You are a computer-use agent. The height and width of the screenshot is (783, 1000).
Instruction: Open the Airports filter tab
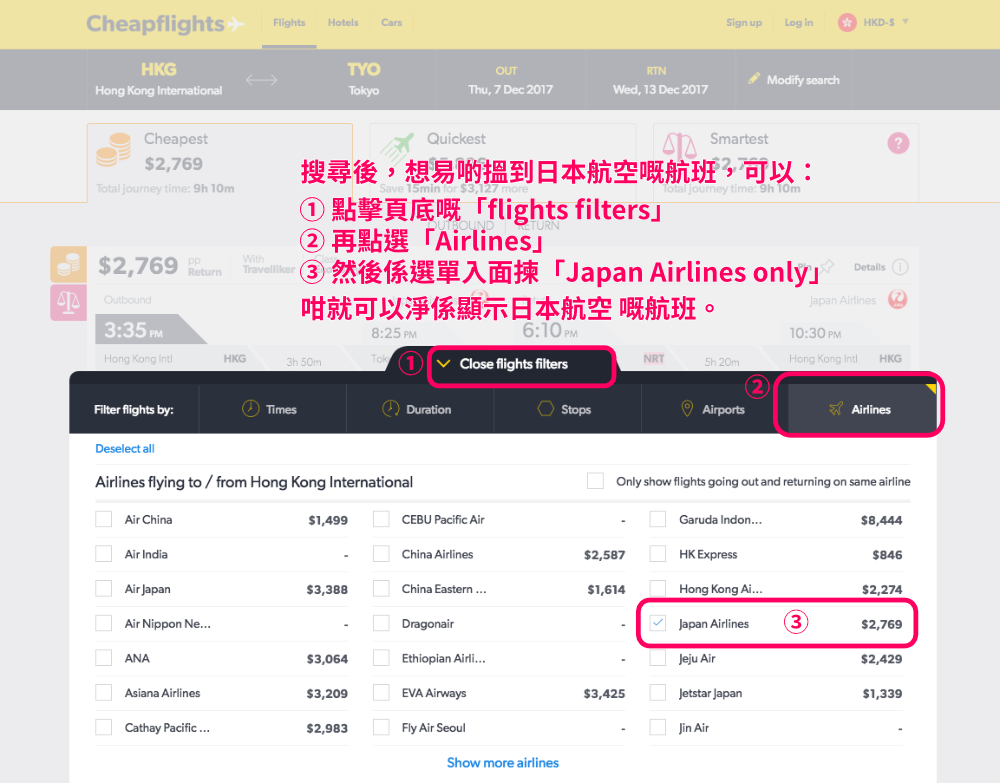tap(714, 409)
